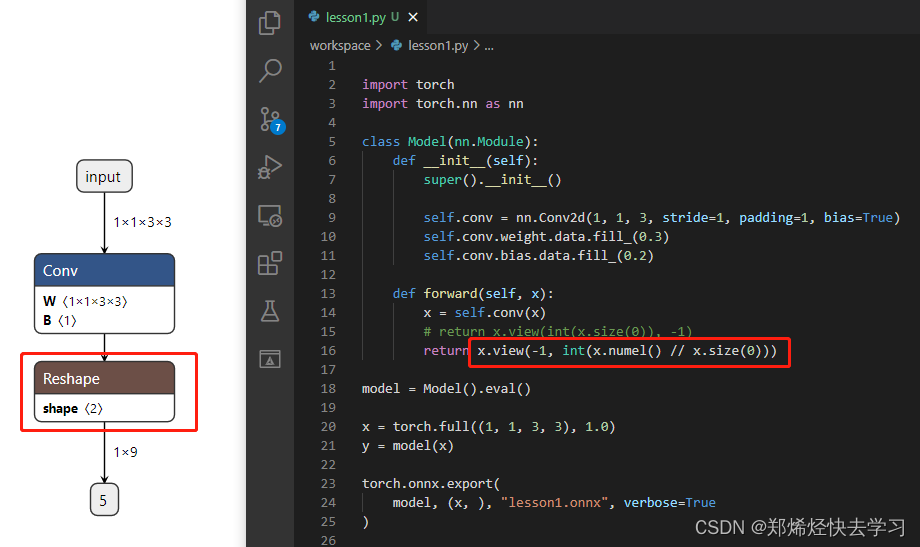Image resolution: width=920 pixels, height=547 pixels.
Task: Open the Explorer view in activity bar
Action: point(270,23)
